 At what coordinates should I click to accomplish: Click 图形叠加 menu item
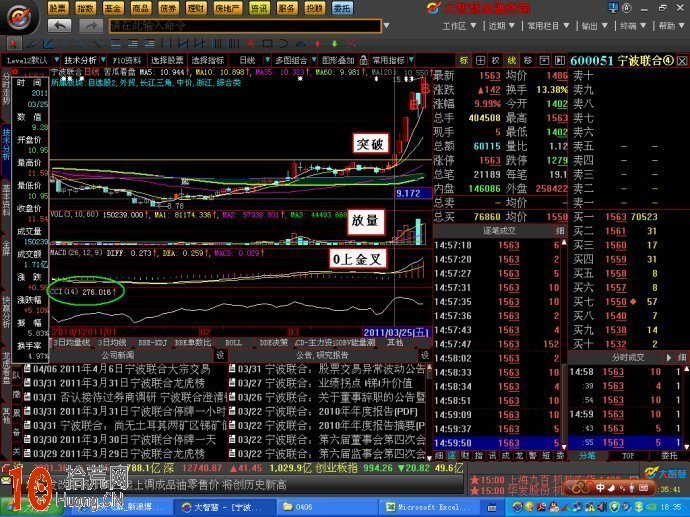coord(338,60)
